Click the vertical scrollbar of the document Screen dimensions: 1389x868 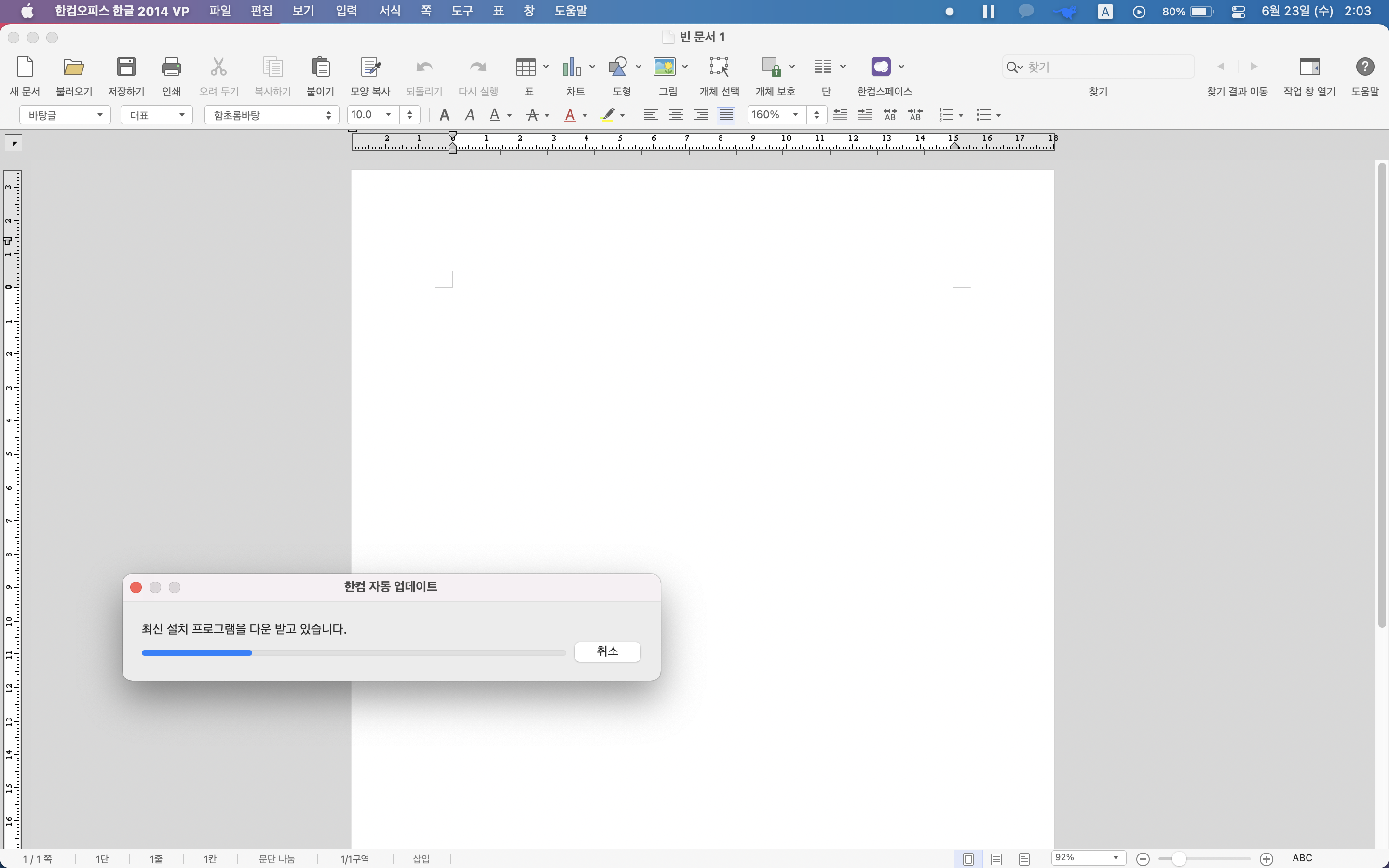[1382, 396]
